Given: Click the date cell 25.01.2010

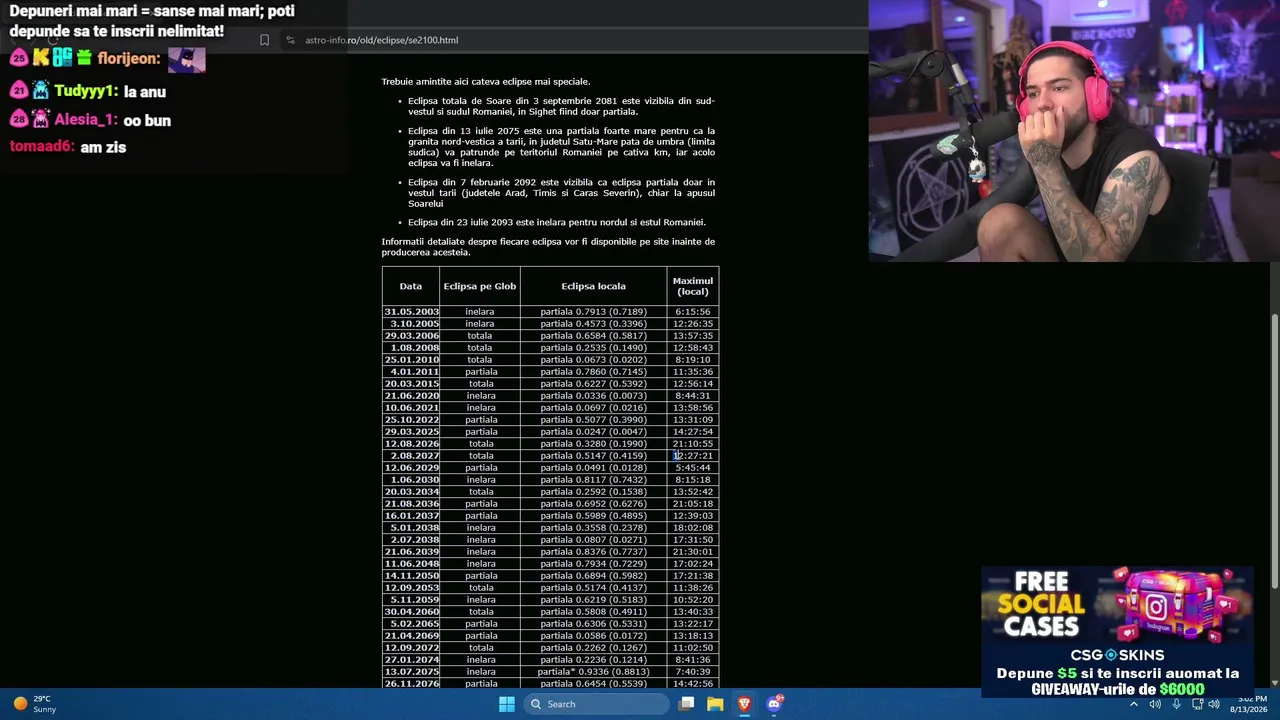Looking at the screenshot, I should (411, 360).
